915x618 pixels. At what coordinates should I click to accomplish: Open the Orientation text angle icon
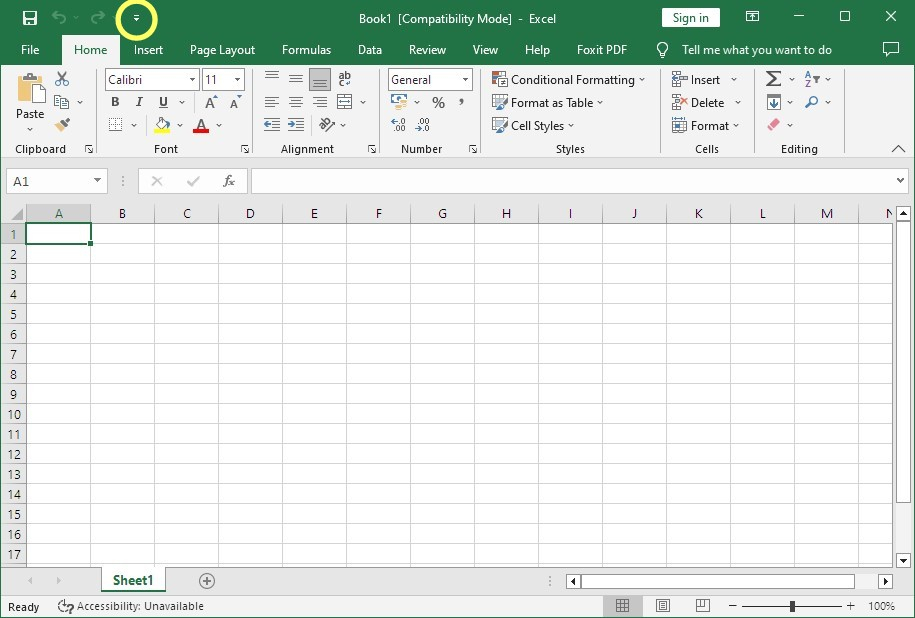[x=327, y=124]
